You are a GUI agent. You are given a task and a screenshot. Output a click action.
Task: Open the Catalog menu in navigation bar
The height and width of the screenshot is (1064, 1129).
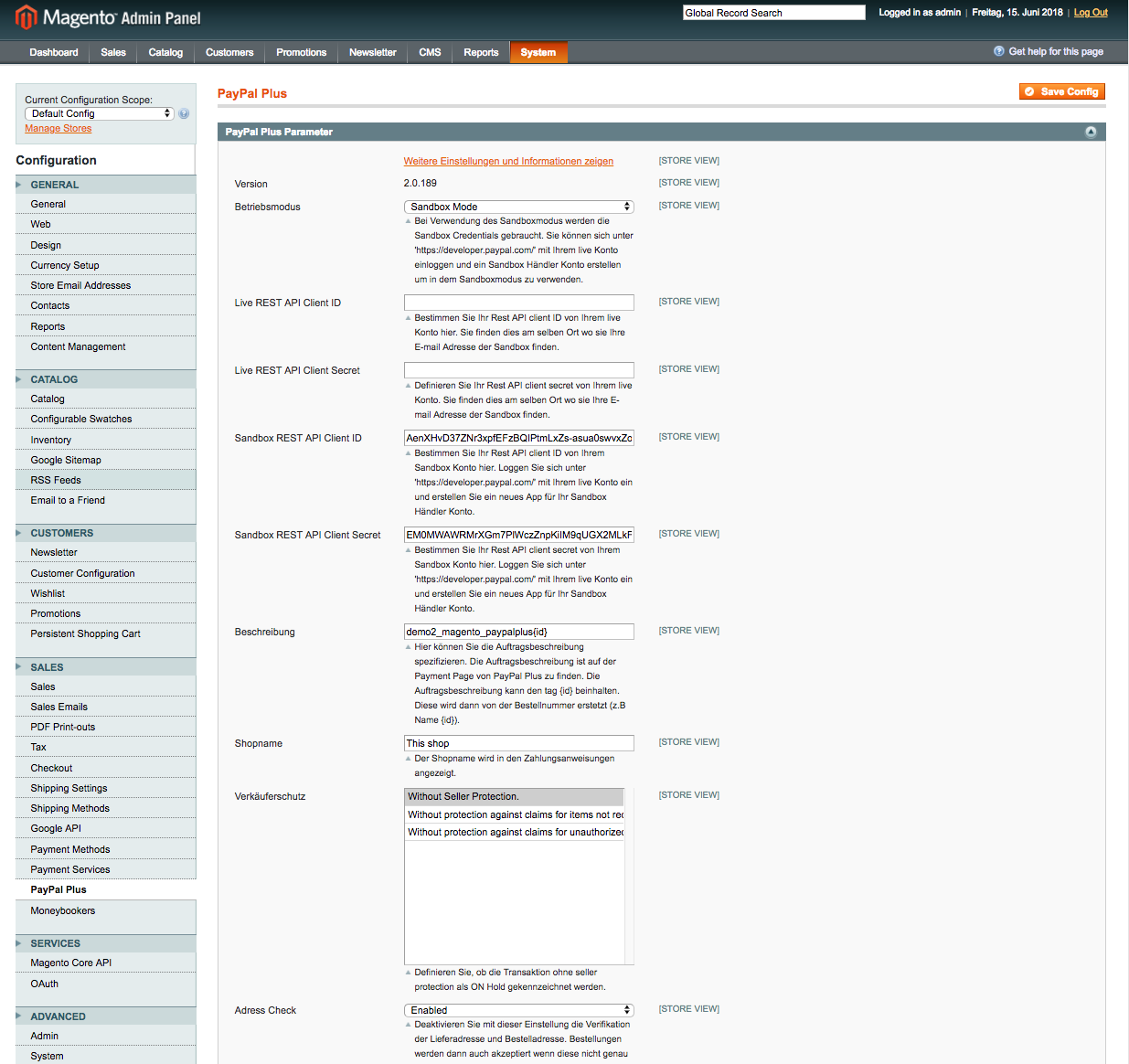pyautogui.click(x=165, y=52)
